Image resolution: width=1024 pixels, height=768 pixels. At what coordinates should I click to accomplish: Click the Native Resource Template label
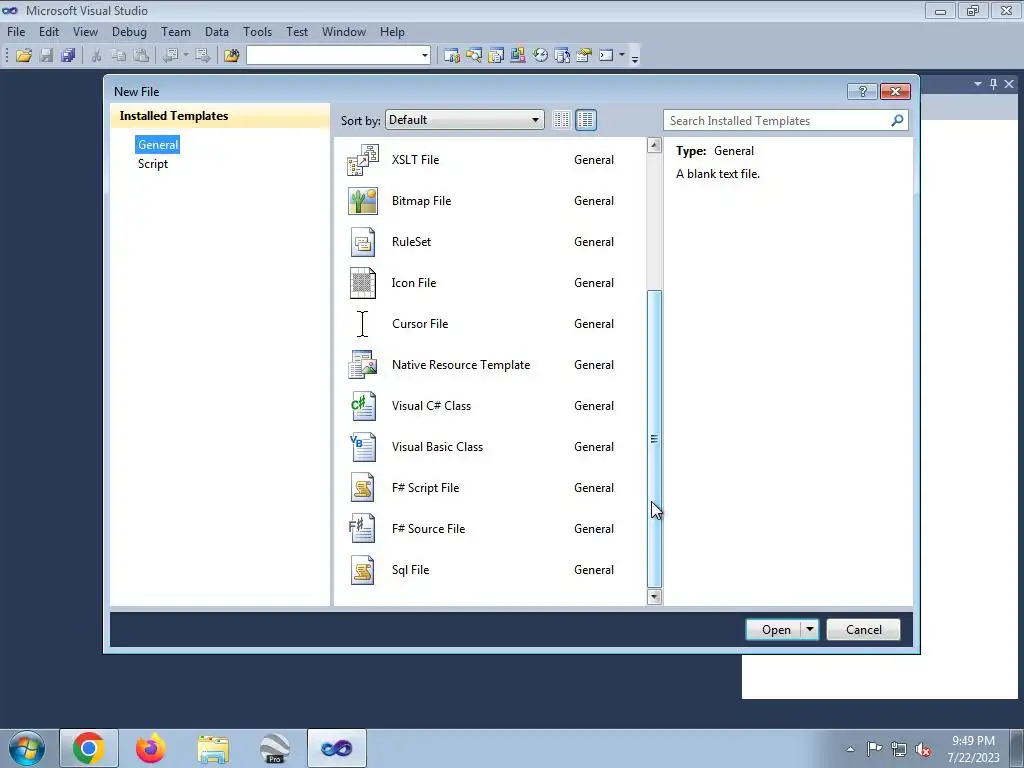461,365
